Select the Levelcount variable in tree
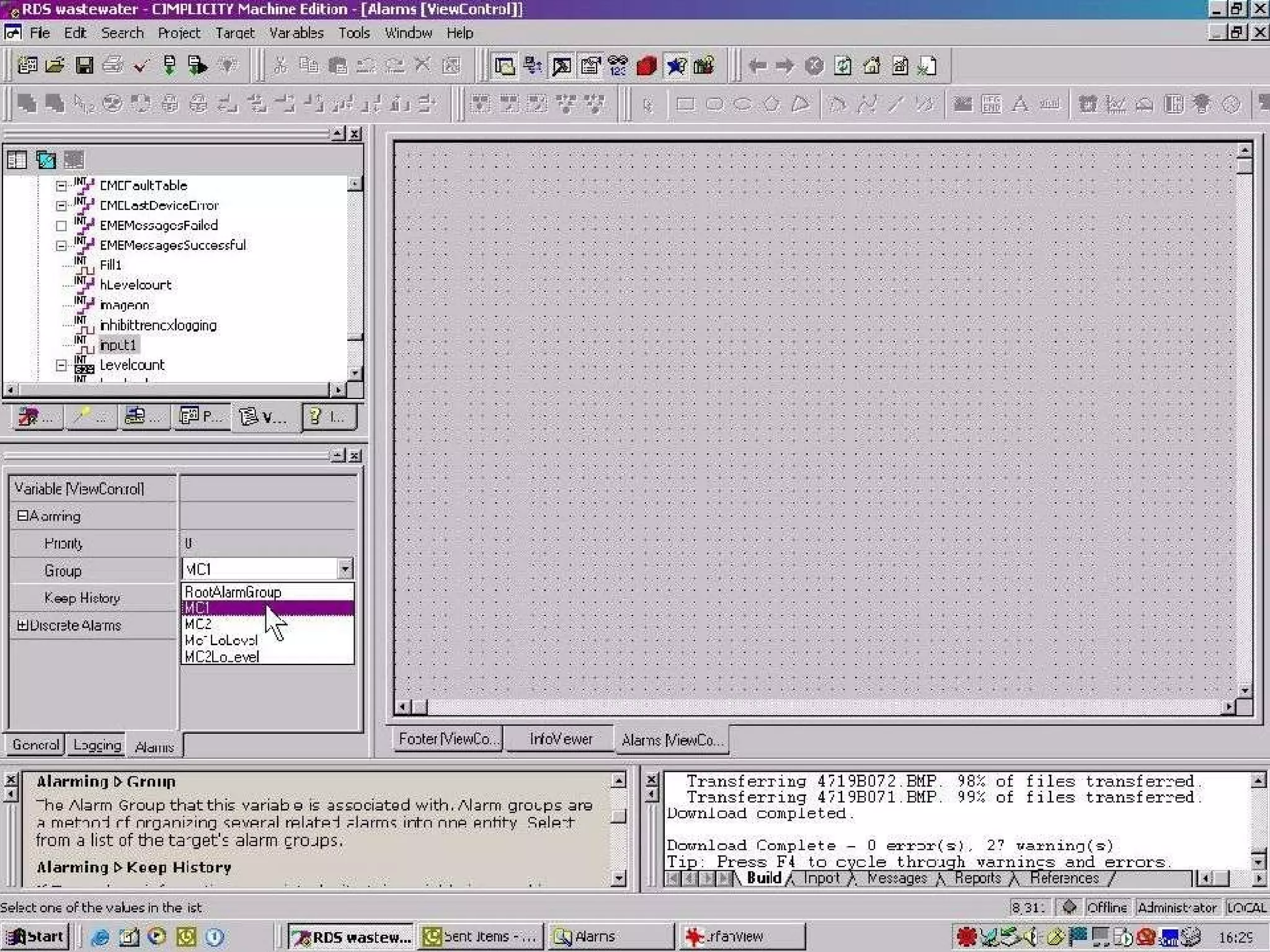1270x952 pixels. coord(131,365)
